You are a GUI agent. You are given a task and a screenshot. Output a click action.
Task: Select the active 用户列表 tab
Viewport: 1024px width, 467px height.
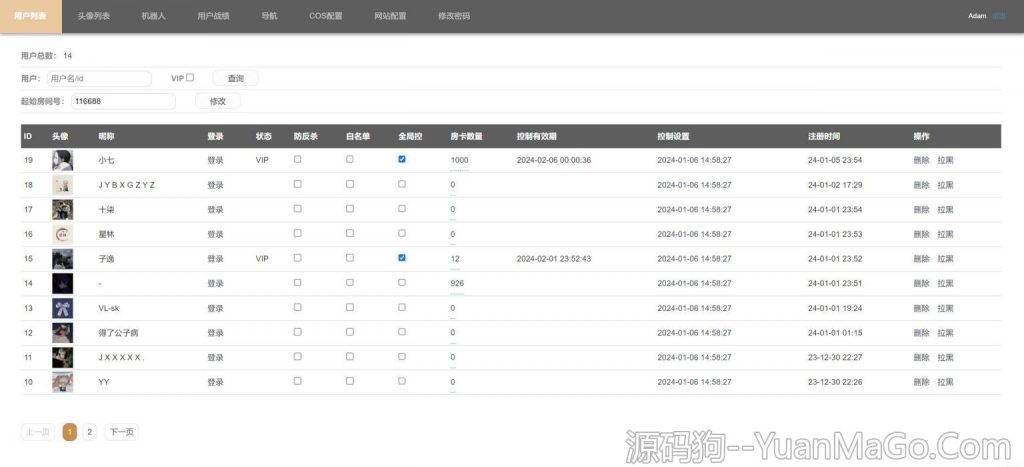click(31, 16)
